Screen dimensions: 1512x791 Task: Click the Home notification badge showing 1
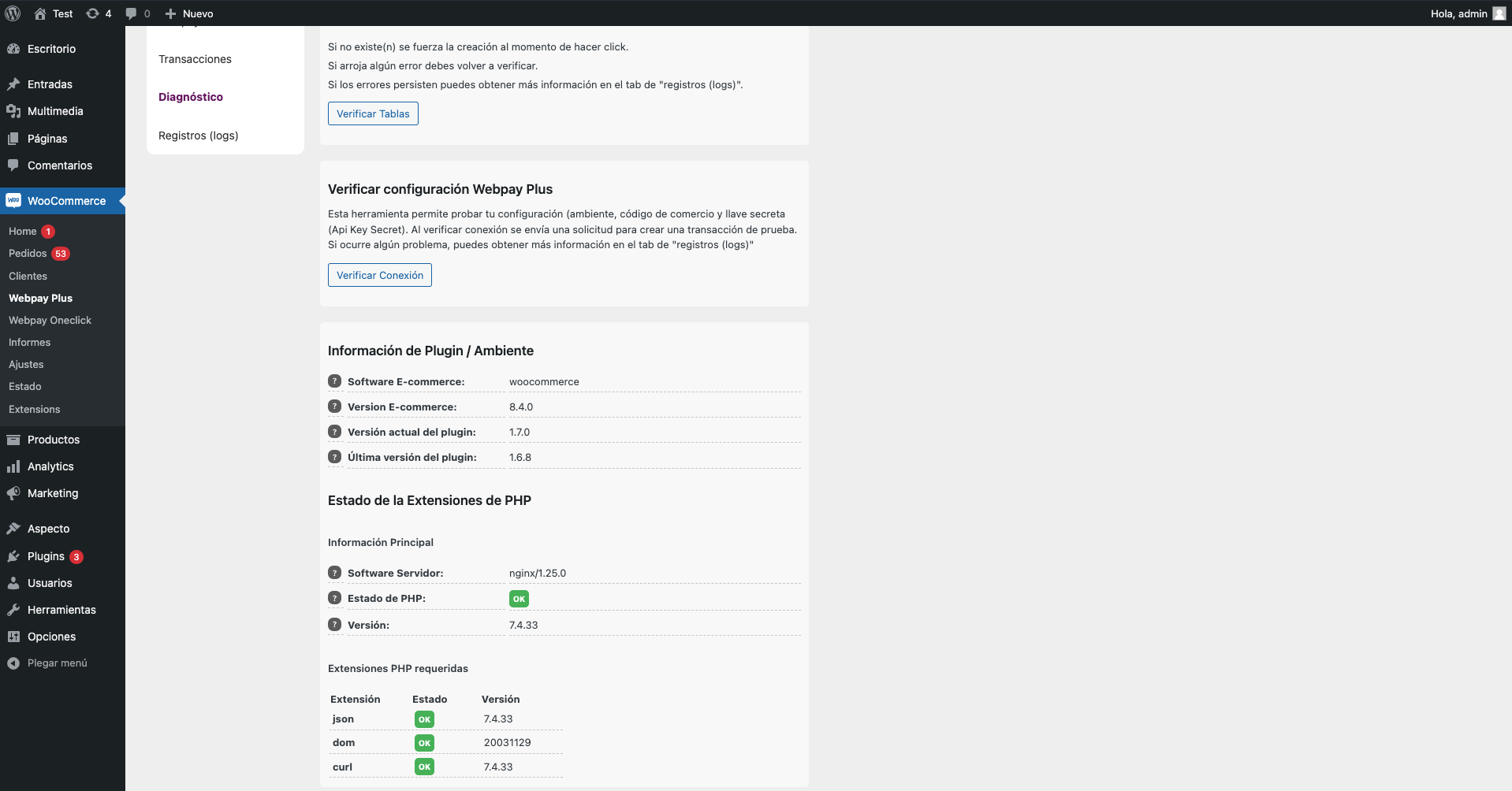(x=48, y=232)
